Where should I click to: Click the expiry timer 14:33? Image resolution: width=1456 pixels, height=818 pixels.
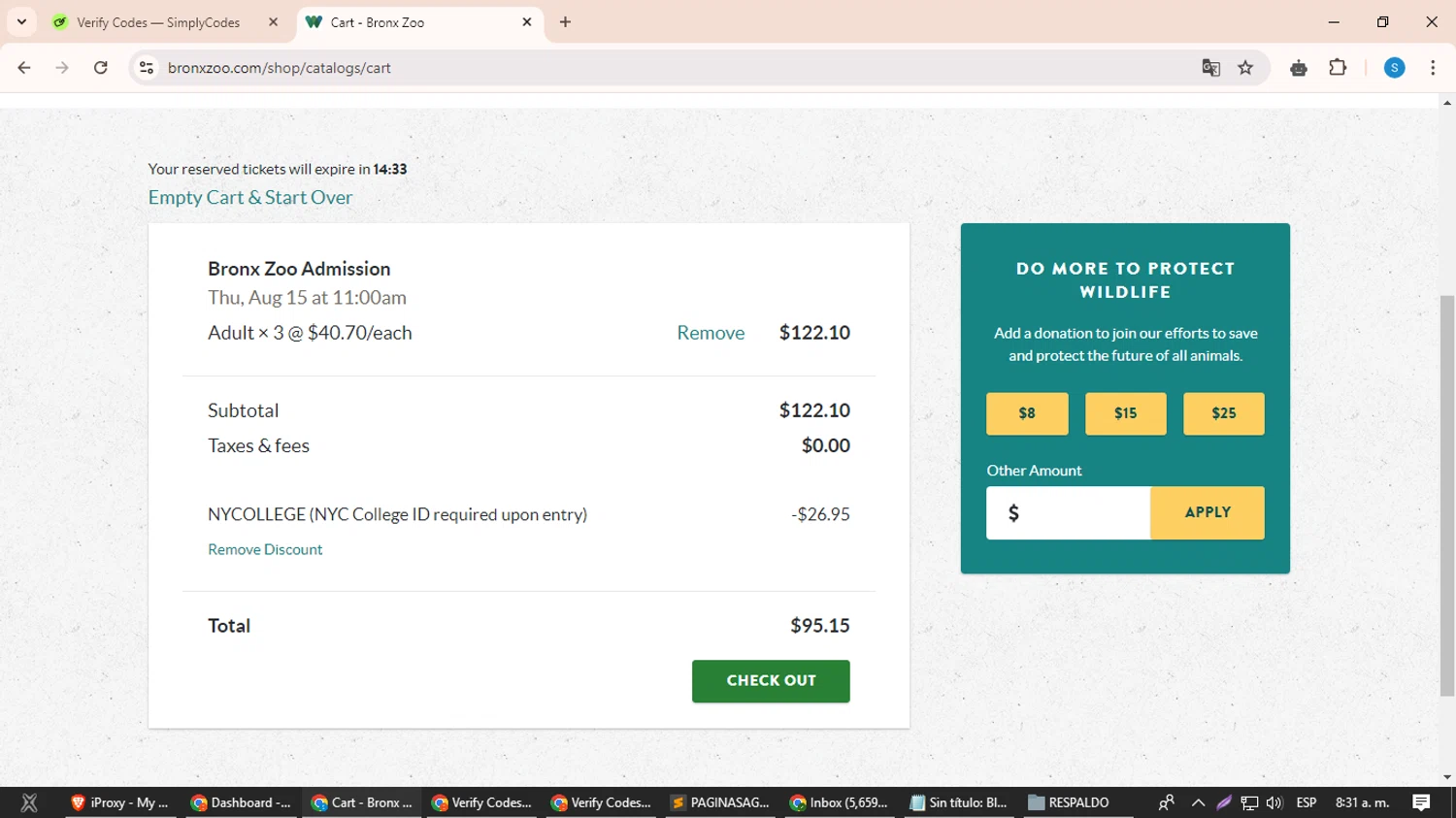coord(390,169)
